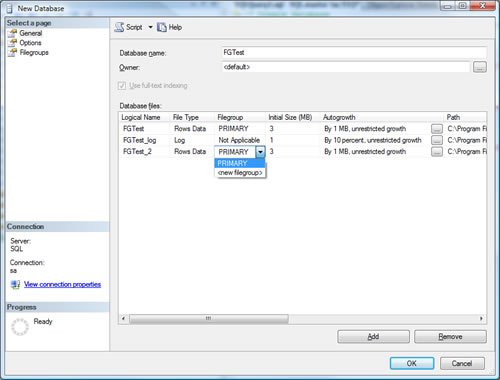Click the horizontal scrollbar thumb
Screen dimensions: 500x380
tap(209, 319)
